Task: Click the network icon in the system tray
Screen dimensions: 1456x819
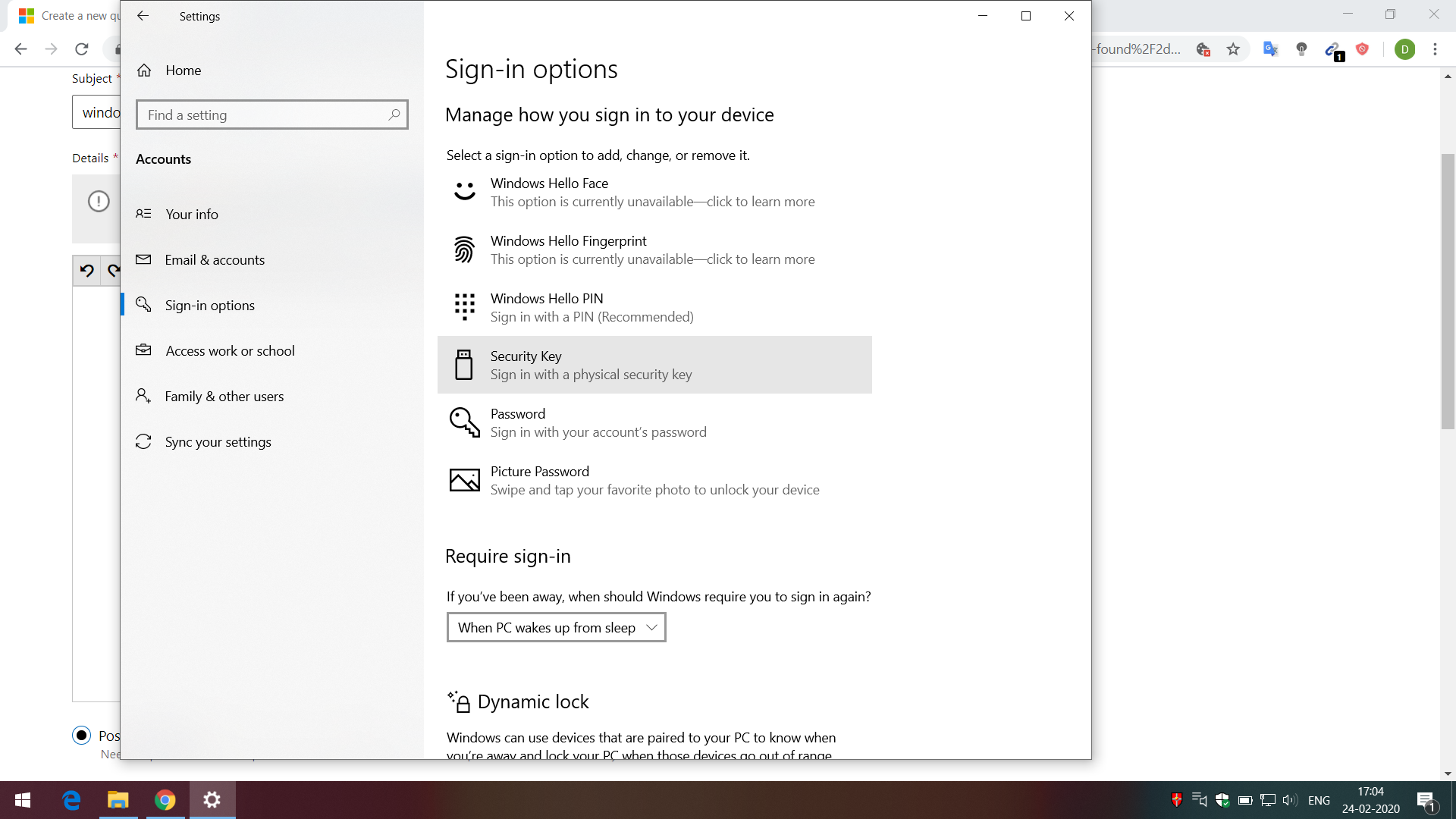Action: point(1267,800)
